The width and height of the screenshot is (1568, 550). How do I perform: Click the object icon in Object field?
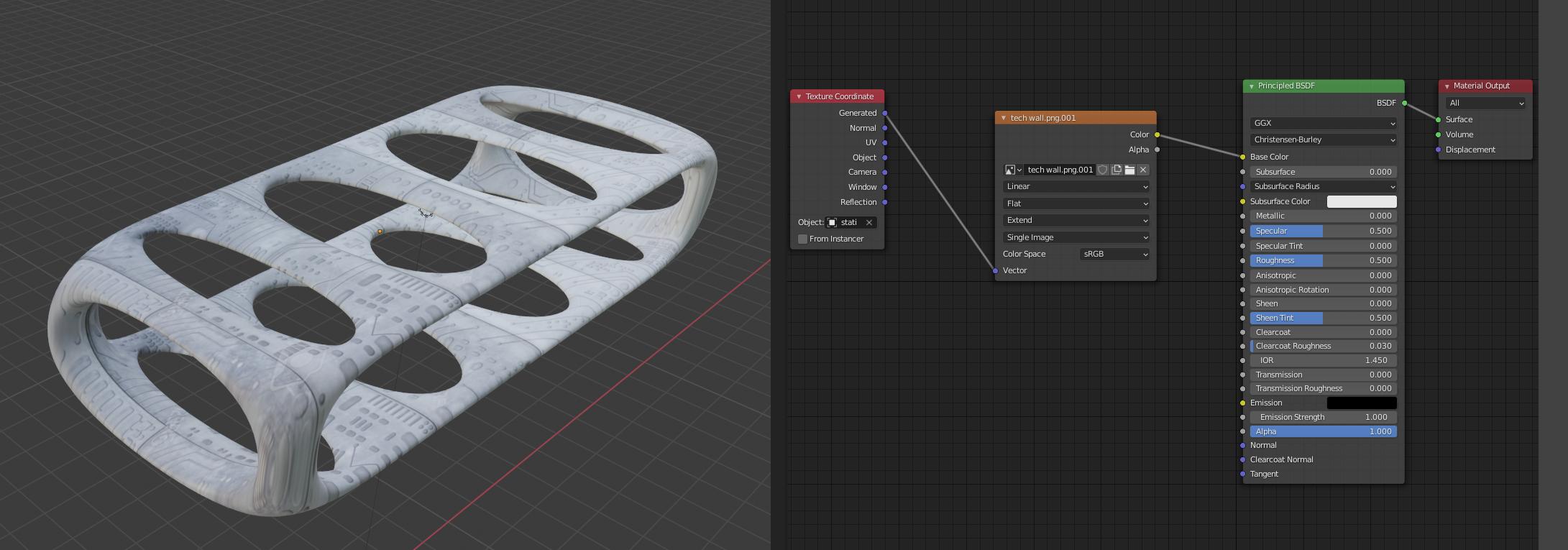point(832,222)
